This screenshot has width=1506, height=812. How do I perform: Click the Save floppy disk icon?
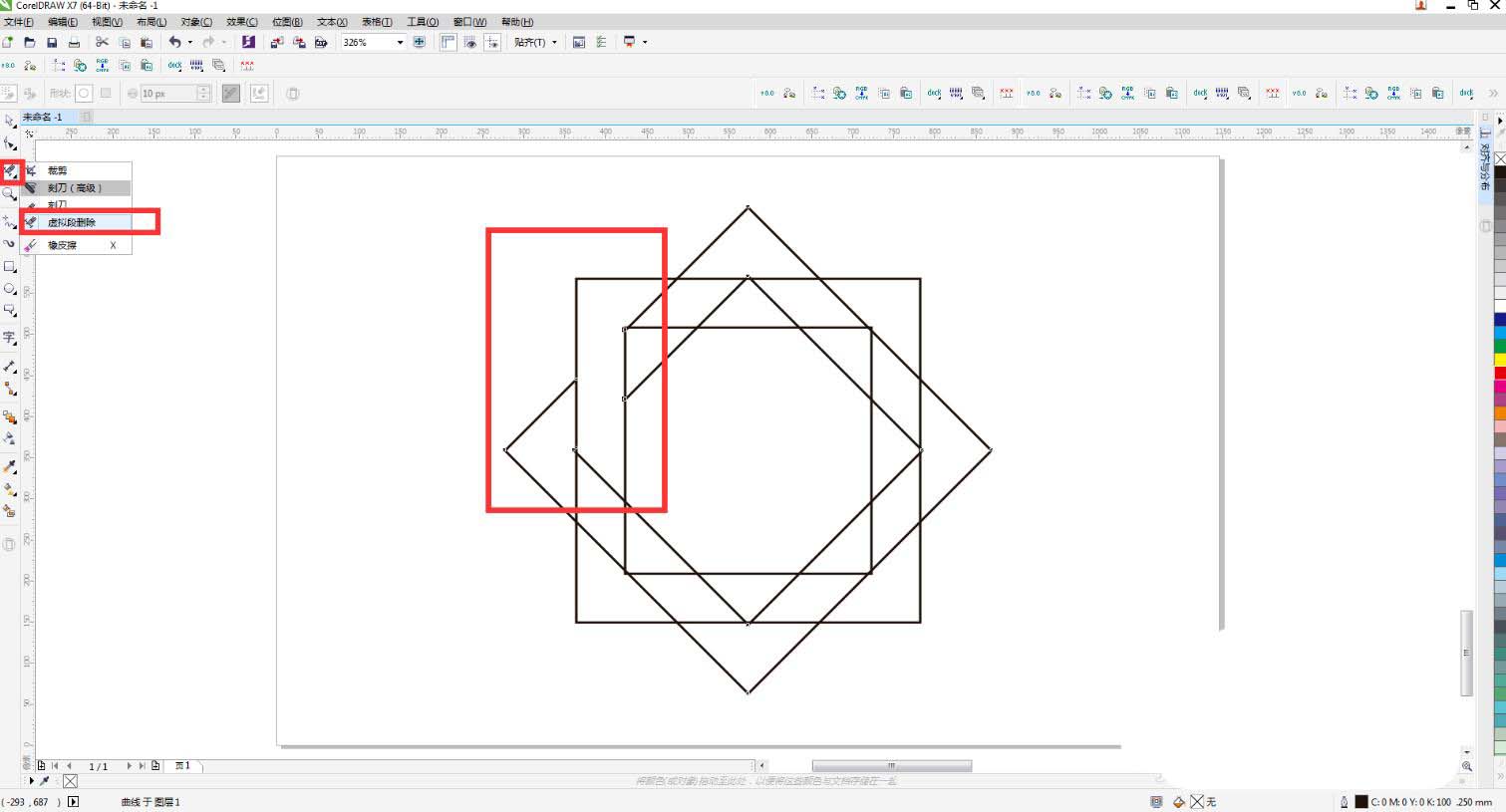tap(52, 42)
